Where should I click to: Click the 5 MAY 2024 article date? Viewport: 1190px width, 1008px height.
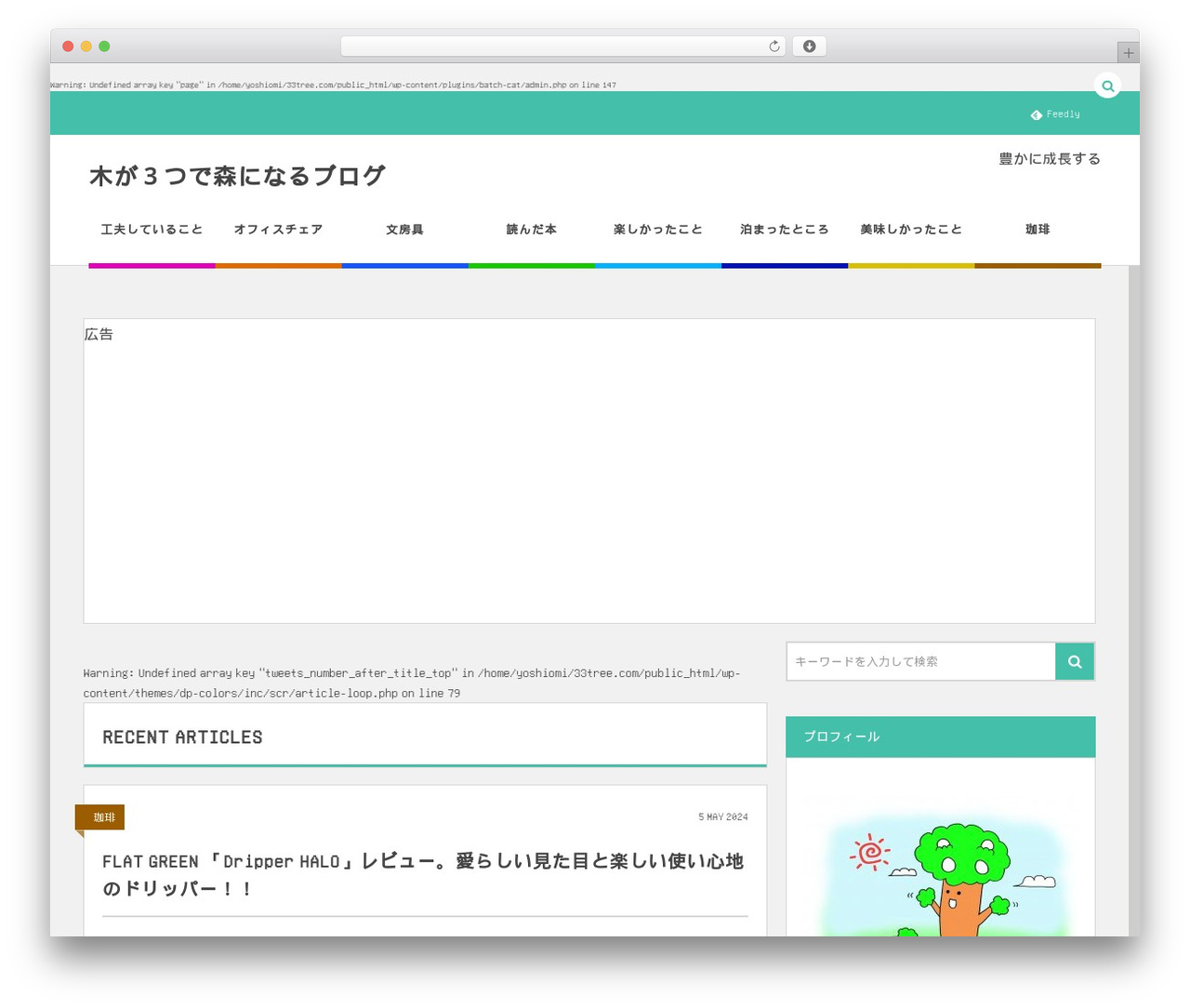[723, 817]
